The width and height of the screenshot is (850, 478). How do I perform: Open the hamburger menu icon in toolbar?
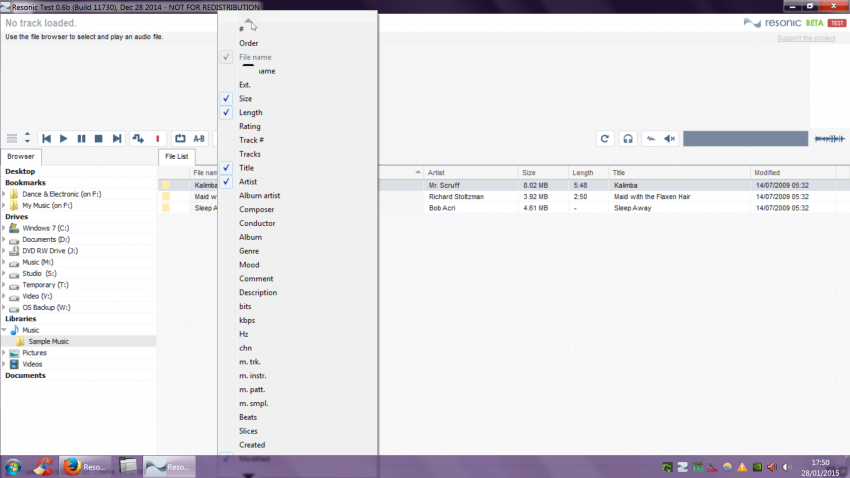pos(12,139)
